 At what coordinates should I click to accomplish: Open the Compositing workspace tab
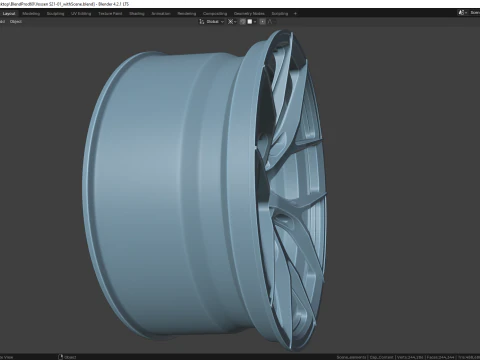215,14
